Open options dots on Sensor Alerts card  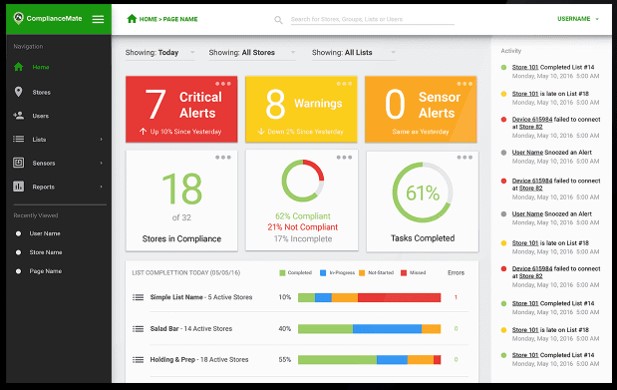(464, 83)
